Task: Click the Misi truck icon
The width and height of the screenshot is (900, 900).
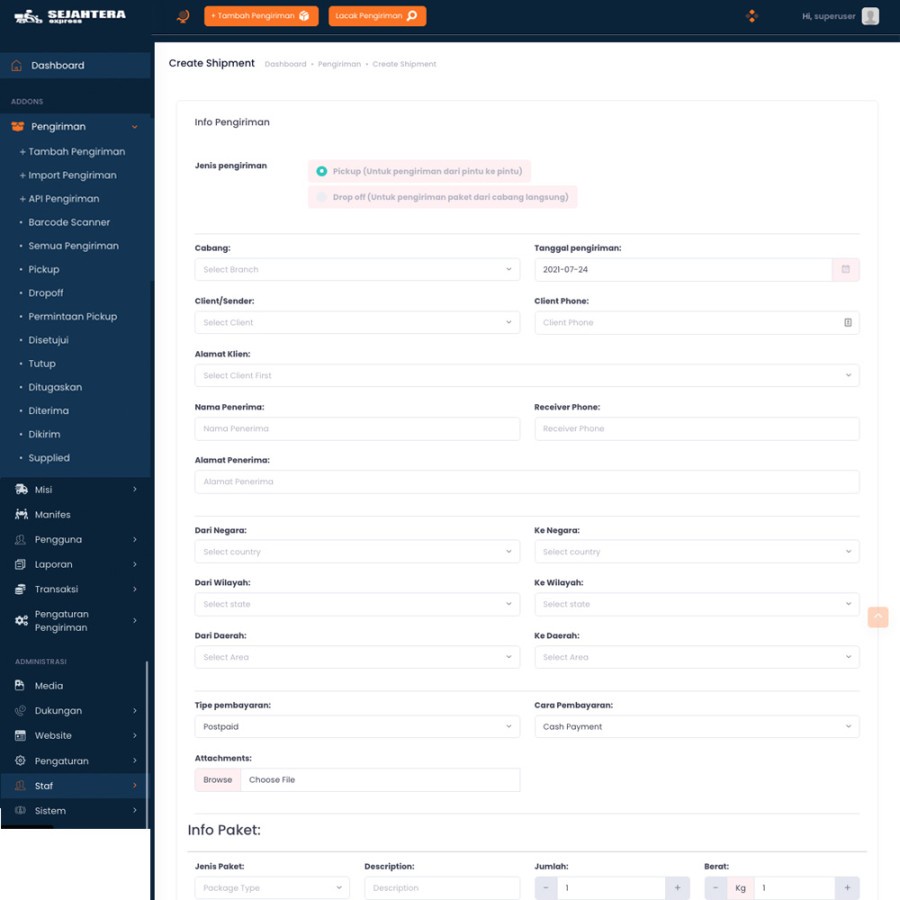Action: click(21, 490)
